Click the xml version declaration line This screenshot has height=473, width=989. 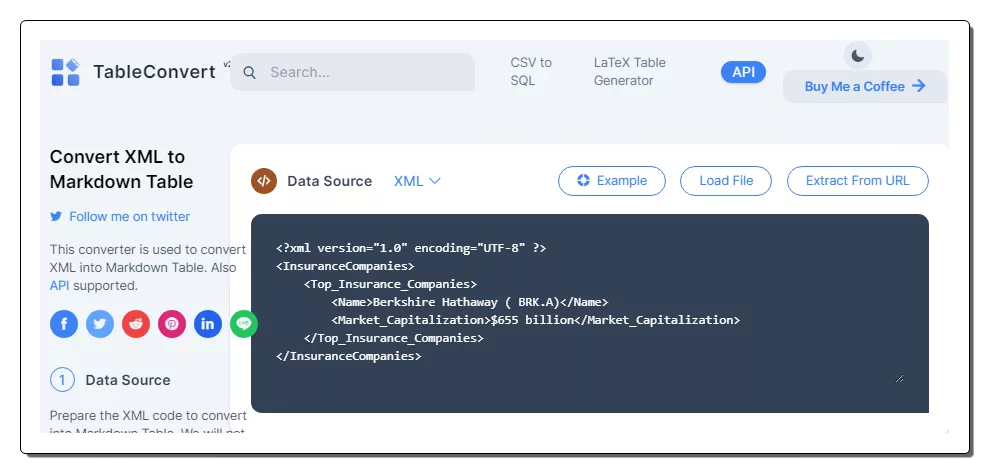click(411, 248)
